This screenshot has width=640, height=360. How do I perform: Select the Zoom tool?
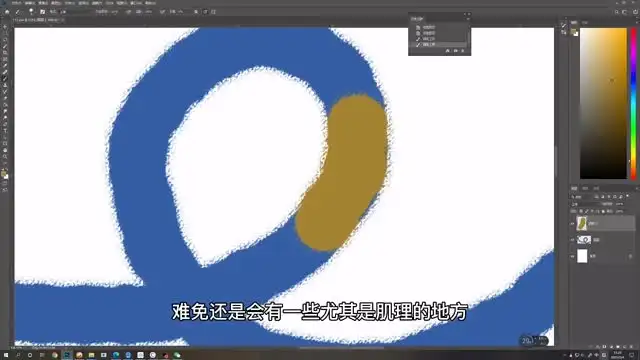click(5, 157)
